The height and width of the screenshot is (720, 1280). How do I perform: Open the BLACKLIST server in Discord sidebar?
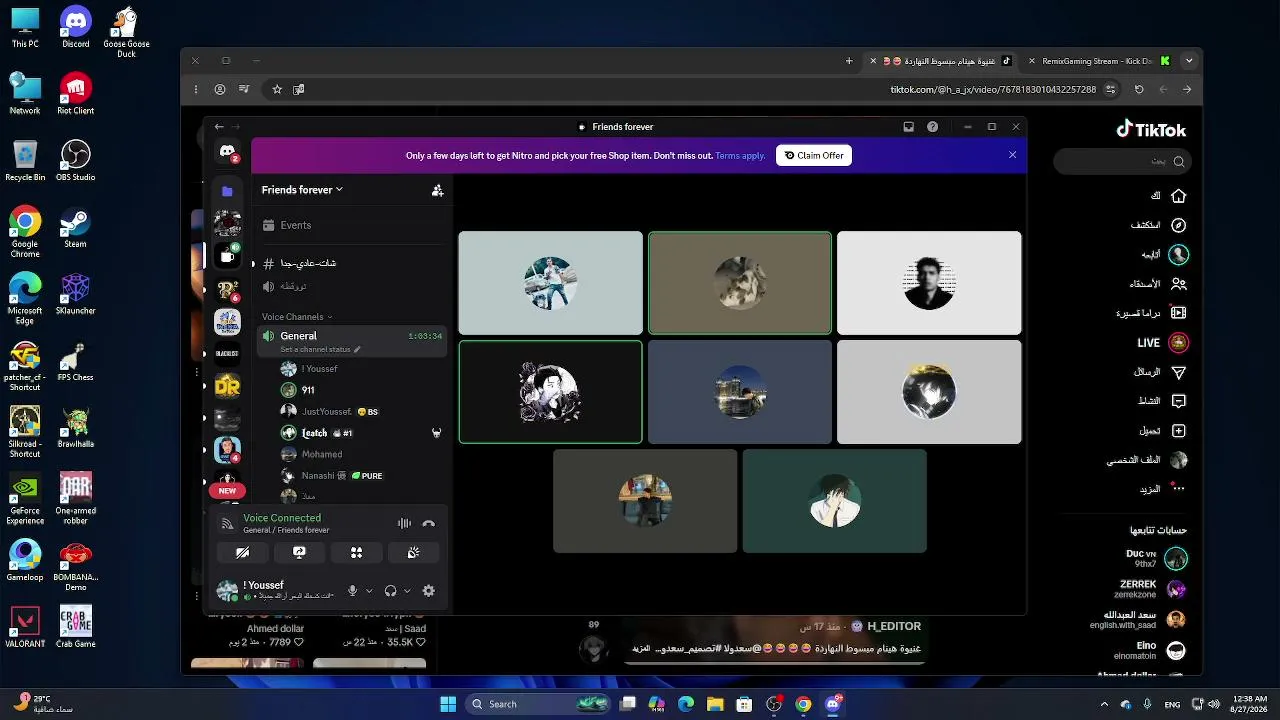227,353
